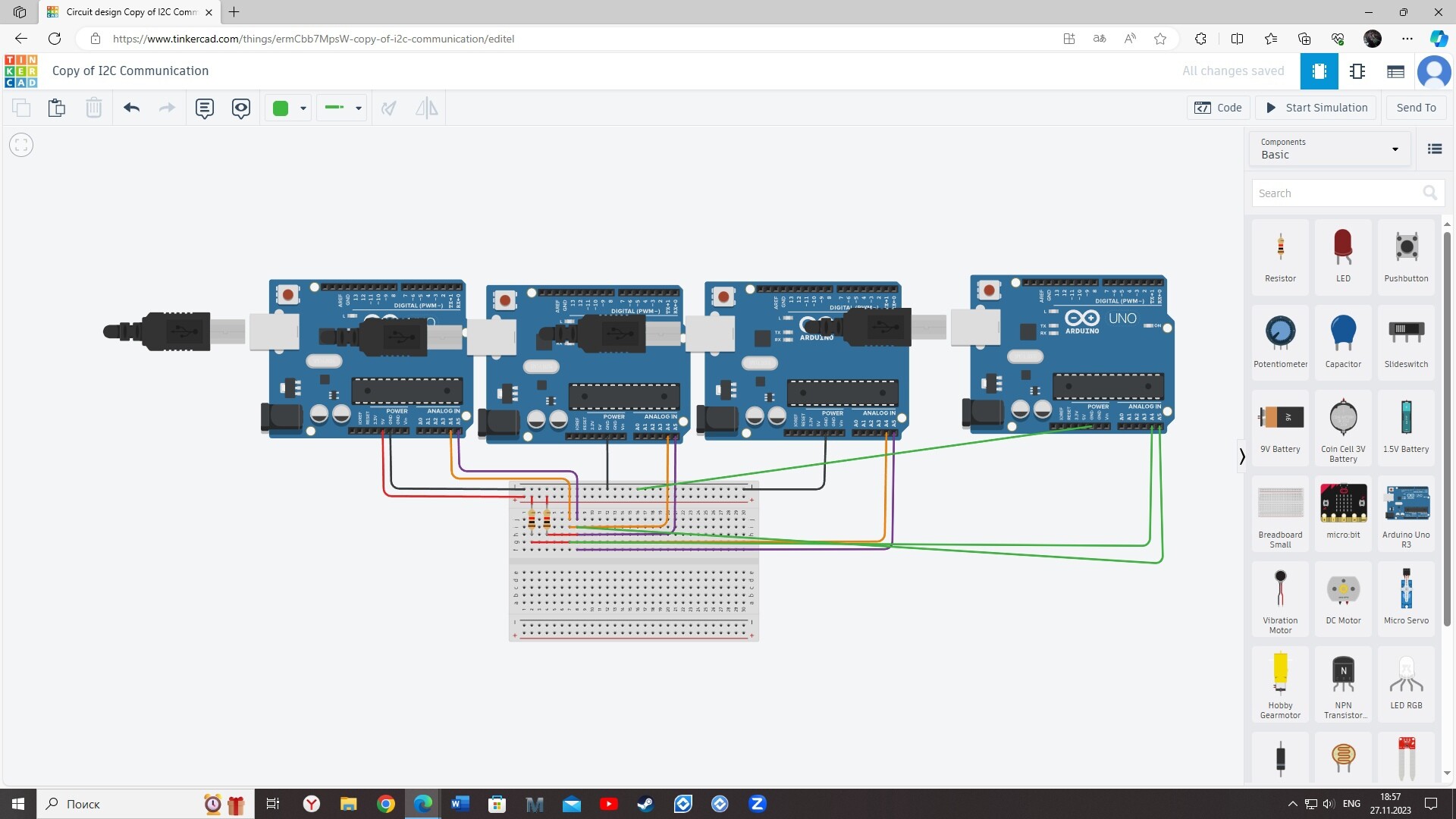Collapse the components panel arrow
1456x819 pixels.
[x=1241, y=456]
